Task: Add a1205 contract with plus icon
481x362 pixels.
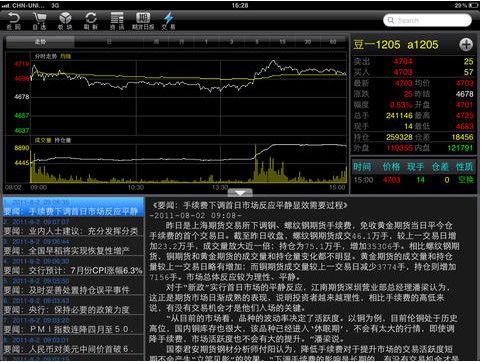Action: click(x=466, y=45)
